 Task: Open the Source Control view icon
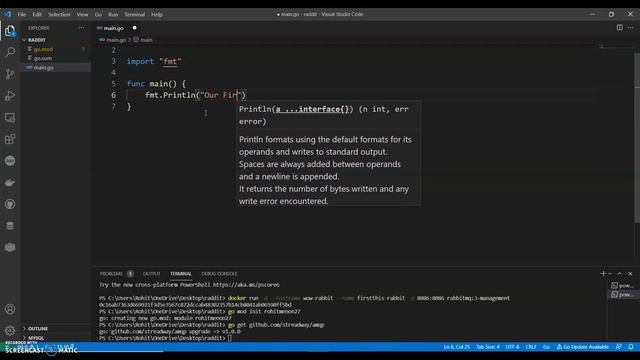tap(10, 74)
